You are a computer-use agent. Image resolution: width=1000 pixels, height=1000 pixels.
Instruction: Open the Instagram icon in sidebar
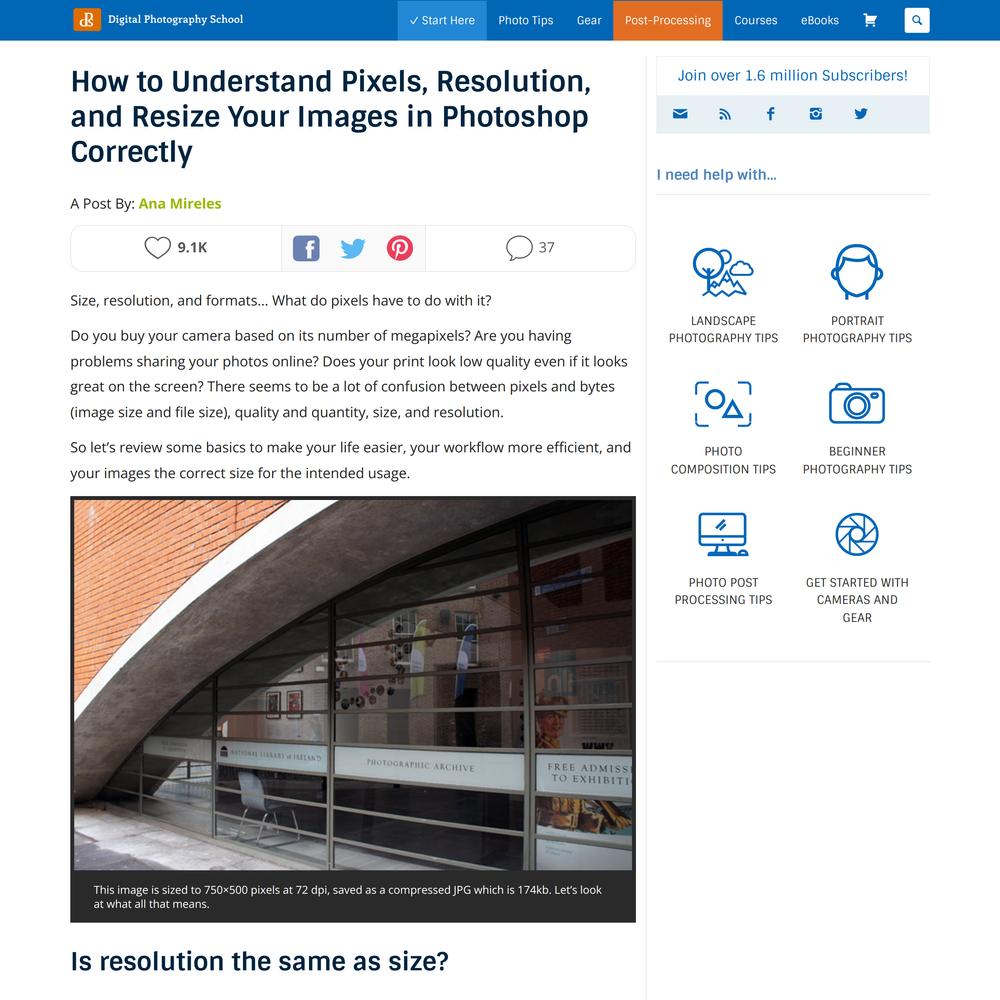[816, 114]
